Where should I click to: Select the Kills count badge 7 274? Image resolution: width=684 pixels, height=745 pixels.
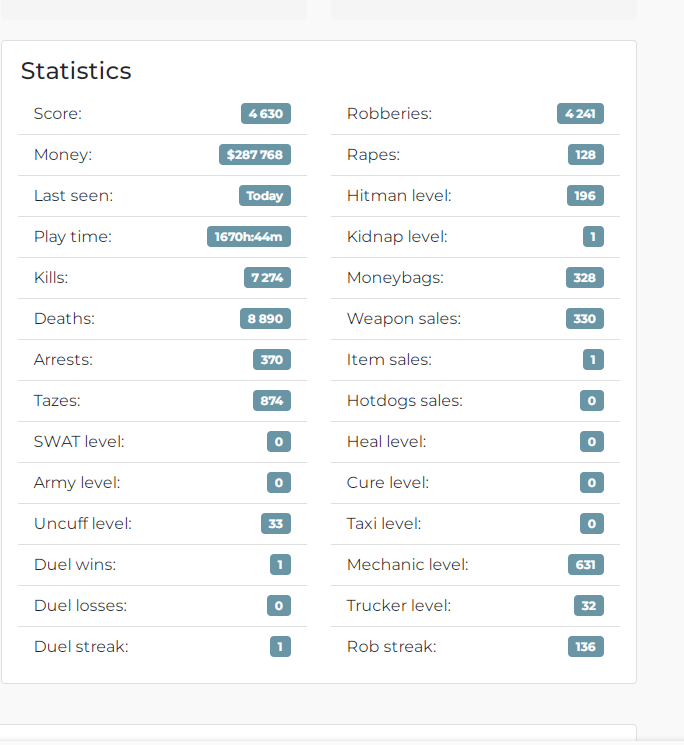(267, 277)
